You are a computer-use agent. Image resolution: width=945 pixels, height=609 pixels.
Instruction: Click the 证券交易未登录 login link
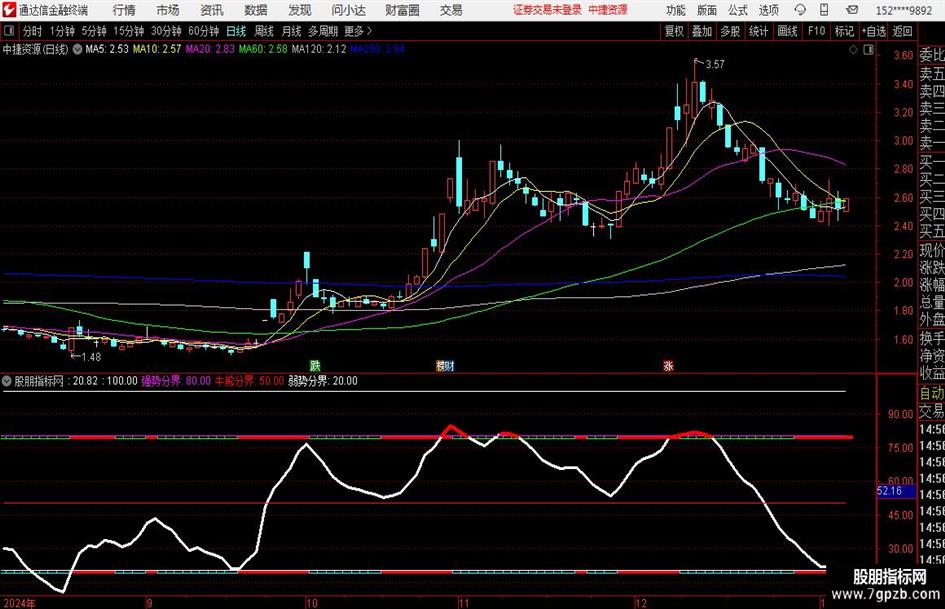coord(547,10)
